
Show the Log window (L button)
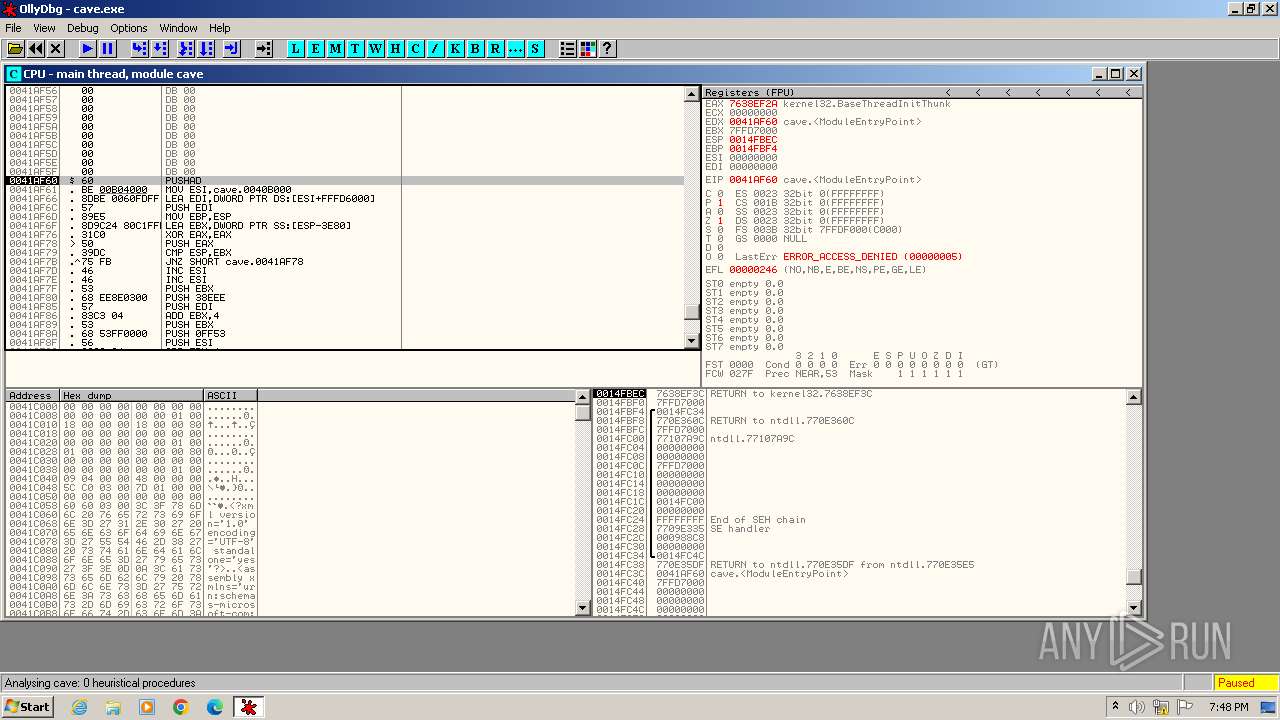click(296, 49)
